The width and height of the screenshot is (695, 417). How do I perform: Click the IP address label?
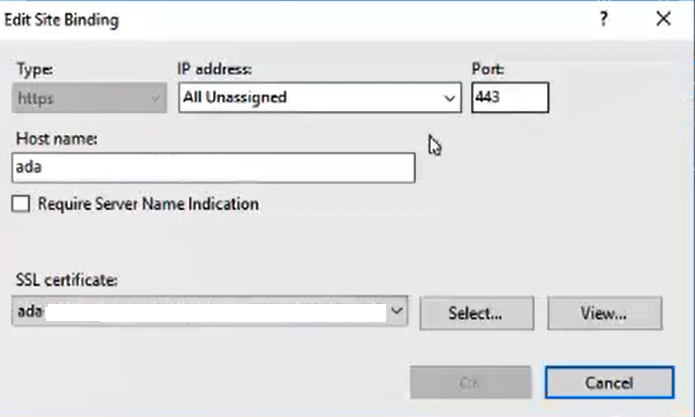(x=214, y=69)
